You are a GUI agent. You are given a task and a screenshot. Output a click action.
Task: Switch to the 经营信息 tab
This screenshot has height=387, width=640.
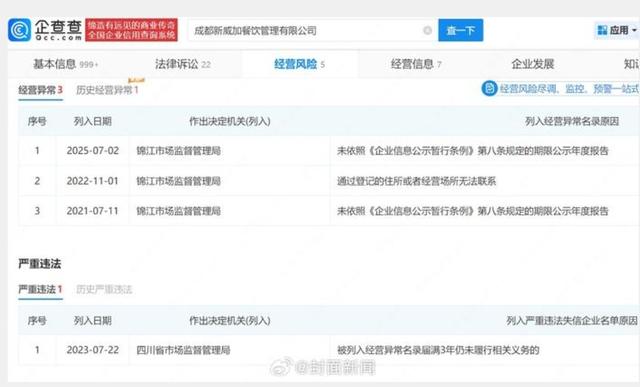point(416,64)
